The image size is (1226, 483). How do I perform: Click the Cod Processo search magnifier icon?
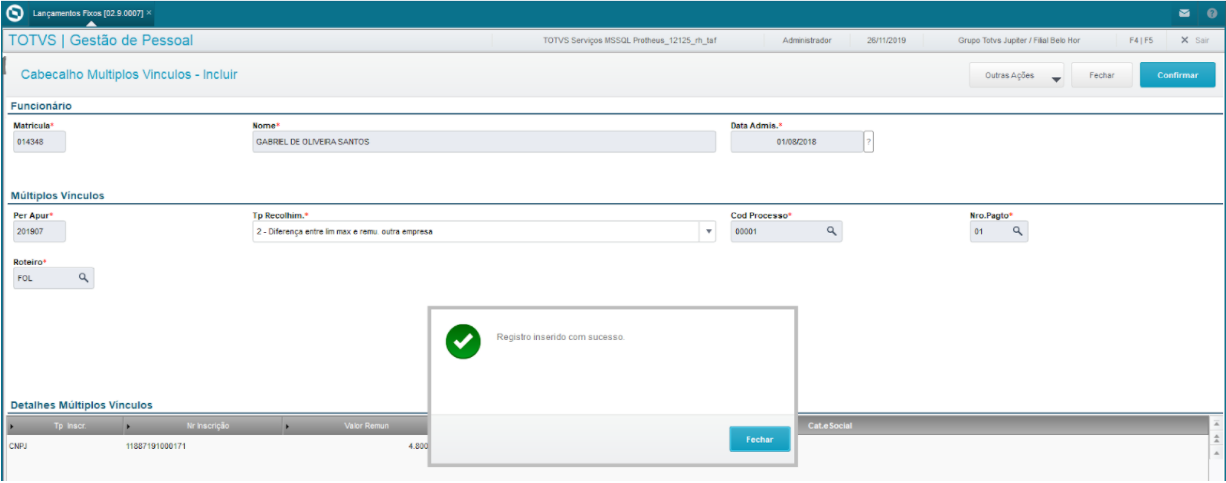[x=830, y=231]
